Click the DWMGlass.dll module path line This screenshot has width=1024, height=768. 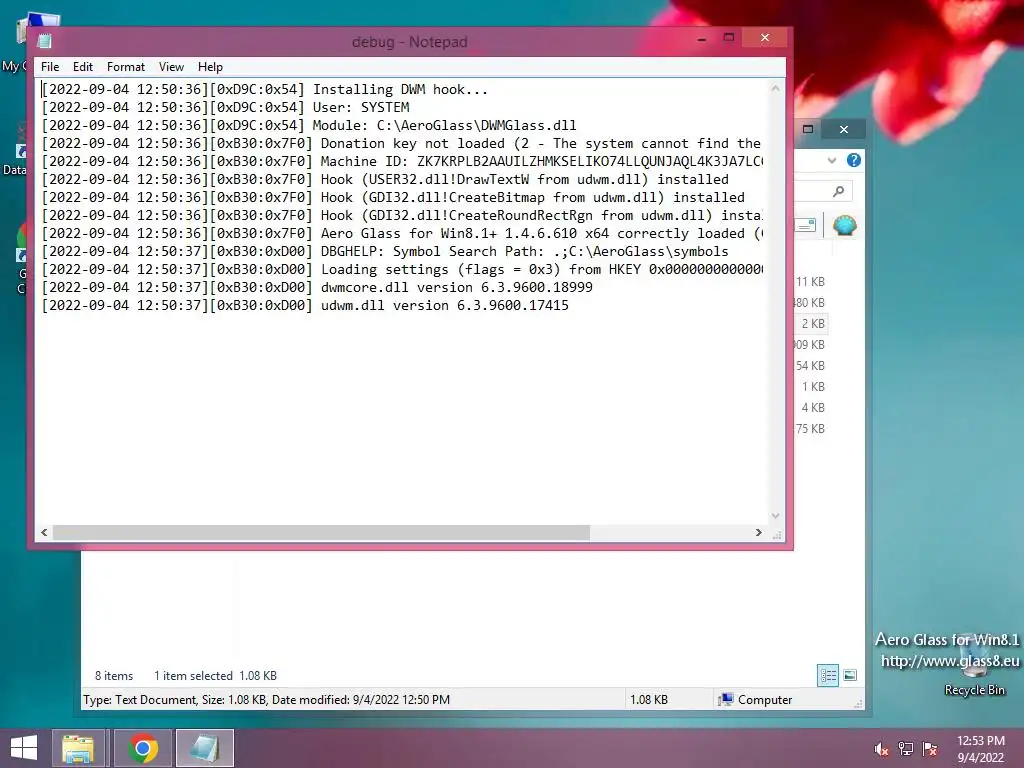click(x=309, y=125)
